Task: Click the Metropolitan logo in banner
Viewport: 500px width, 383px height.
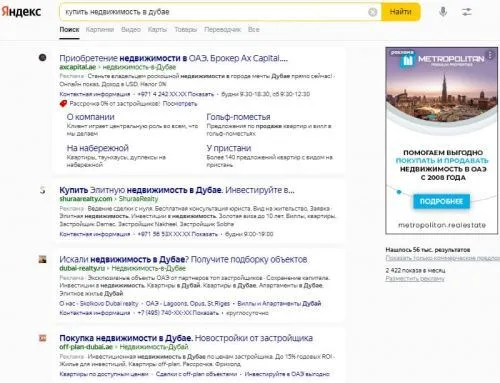Action: 442,60
